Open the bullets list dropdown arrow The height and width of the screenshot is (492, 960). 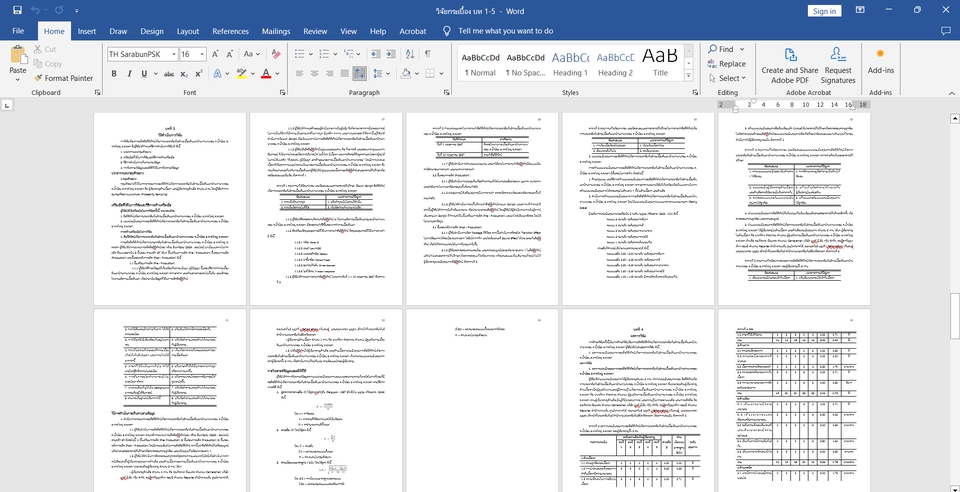point(310,54)
